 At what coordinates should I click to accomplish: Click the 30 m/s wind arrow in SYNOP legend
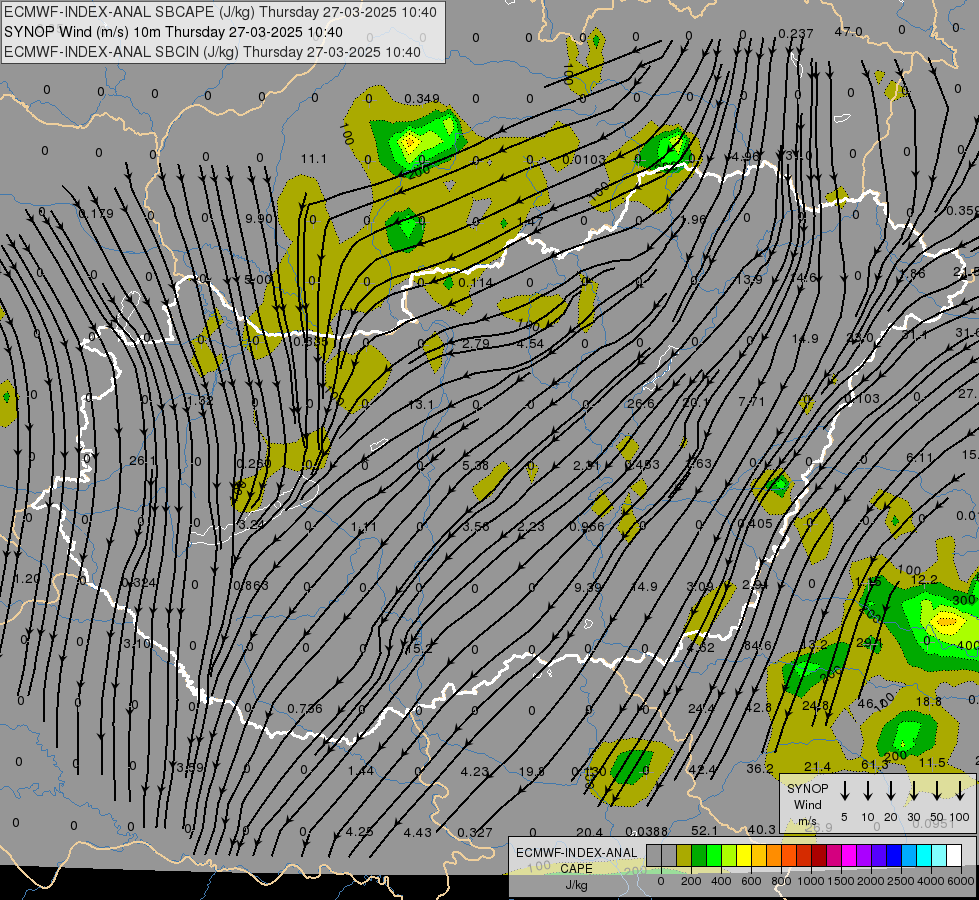click(913, 790)
